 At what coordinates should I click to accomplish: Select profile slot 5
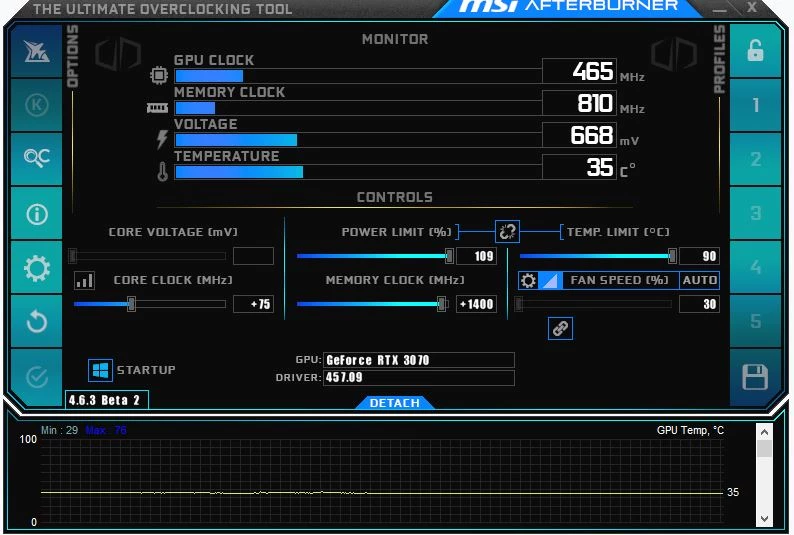click(x=755, y=321)
